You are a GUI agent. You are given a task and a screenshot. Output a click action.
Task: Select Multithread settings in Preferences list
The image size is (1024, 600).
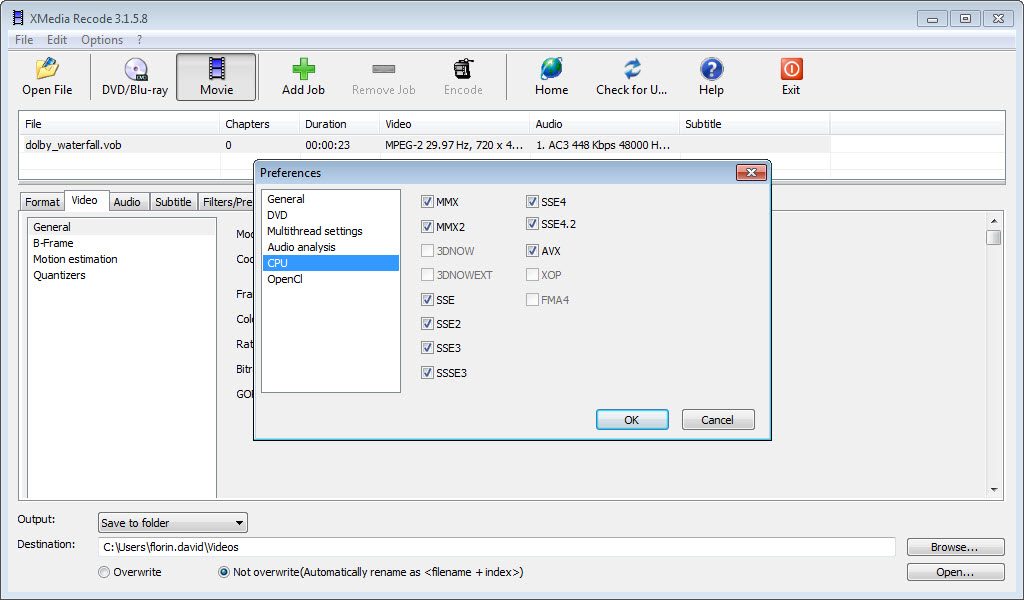[x=314, y=231]
